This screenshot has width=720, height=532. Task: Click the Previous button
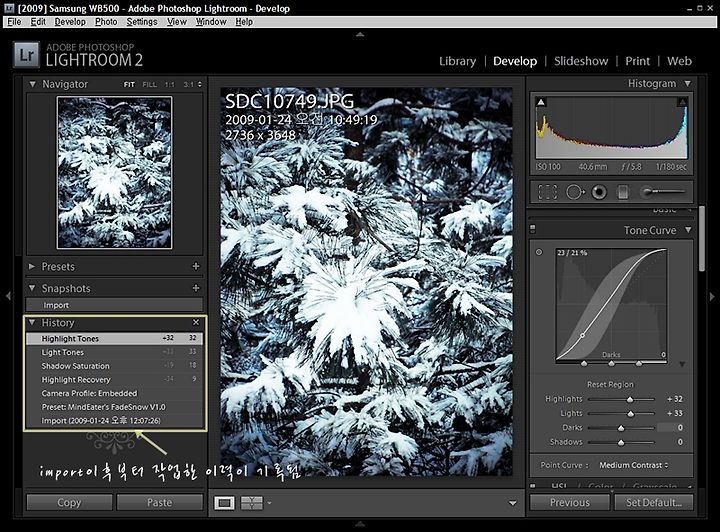[x=570, y=503]
